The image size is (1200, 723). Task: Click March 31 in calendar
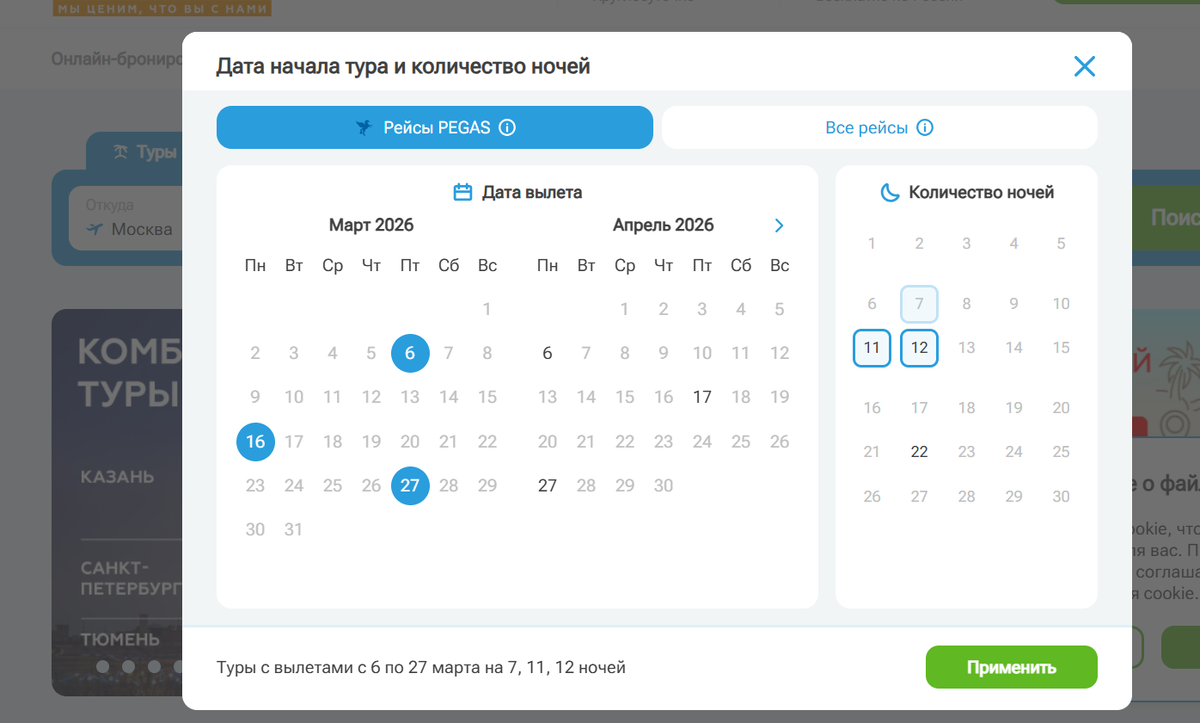tap(293, 529)
